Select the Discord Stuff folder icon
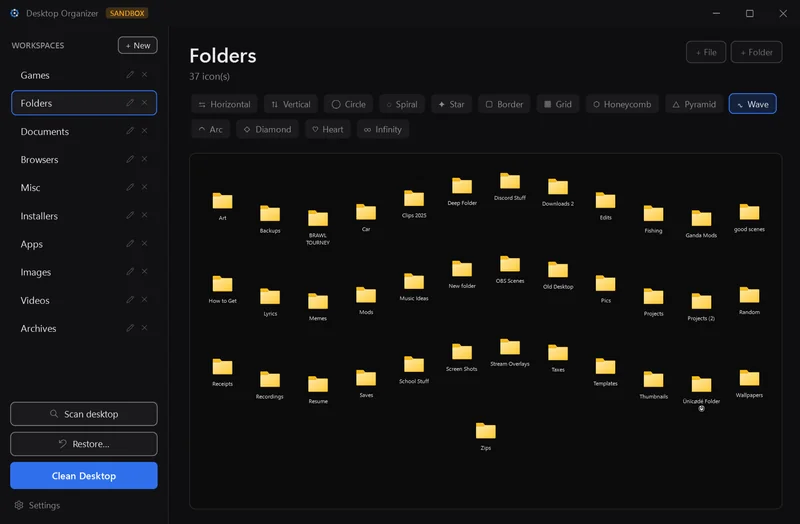 click(x=510, y=181)
